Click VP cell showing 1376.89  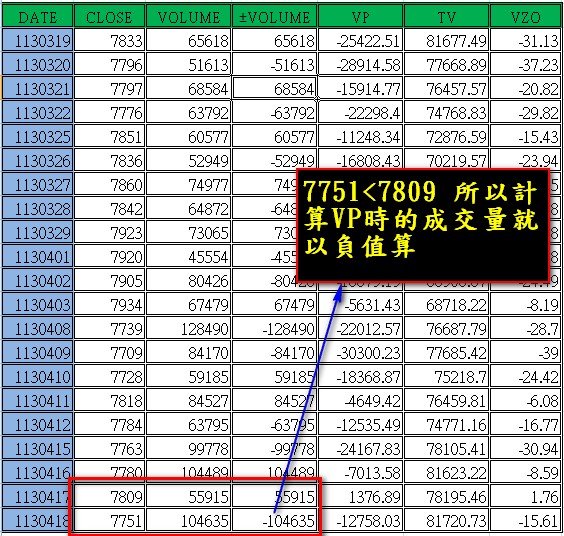click(x=360, y=496)
